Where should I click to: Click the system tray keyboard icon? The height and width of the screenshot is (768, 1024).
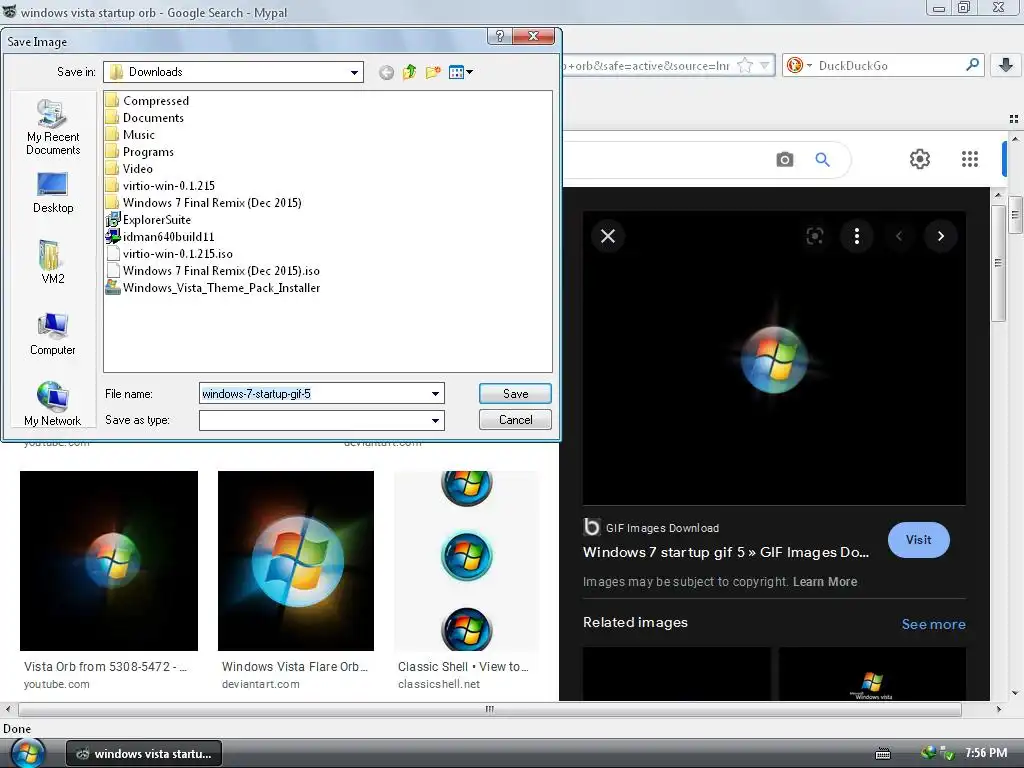(x=883, y=754)
